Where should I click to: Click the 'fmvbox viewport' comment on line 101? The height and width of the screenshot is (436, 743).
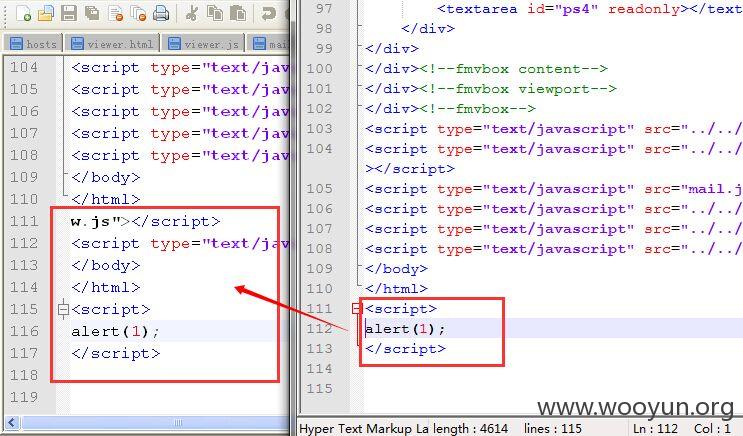pyautogui.click(x=518, y=89)
